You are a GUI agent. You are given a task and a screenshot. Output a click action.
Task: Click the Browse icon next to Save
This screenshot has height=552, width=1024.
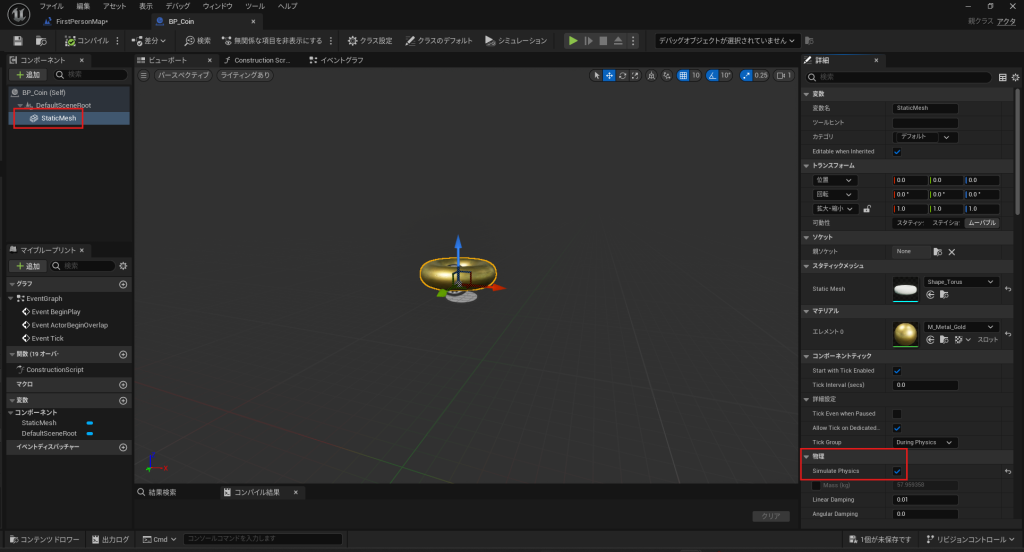click(x=41, y=41)
